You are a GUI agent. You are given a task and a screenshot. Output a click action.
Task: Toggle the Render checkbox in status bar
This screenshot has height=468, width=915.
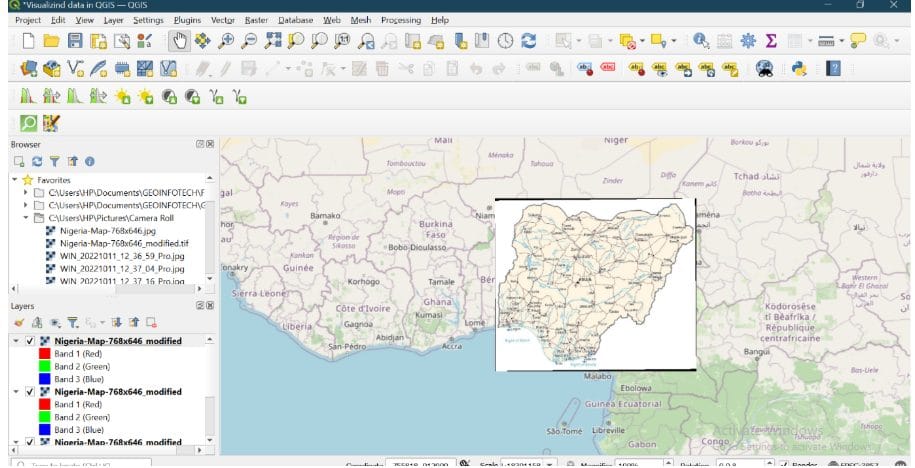(782, 465)
